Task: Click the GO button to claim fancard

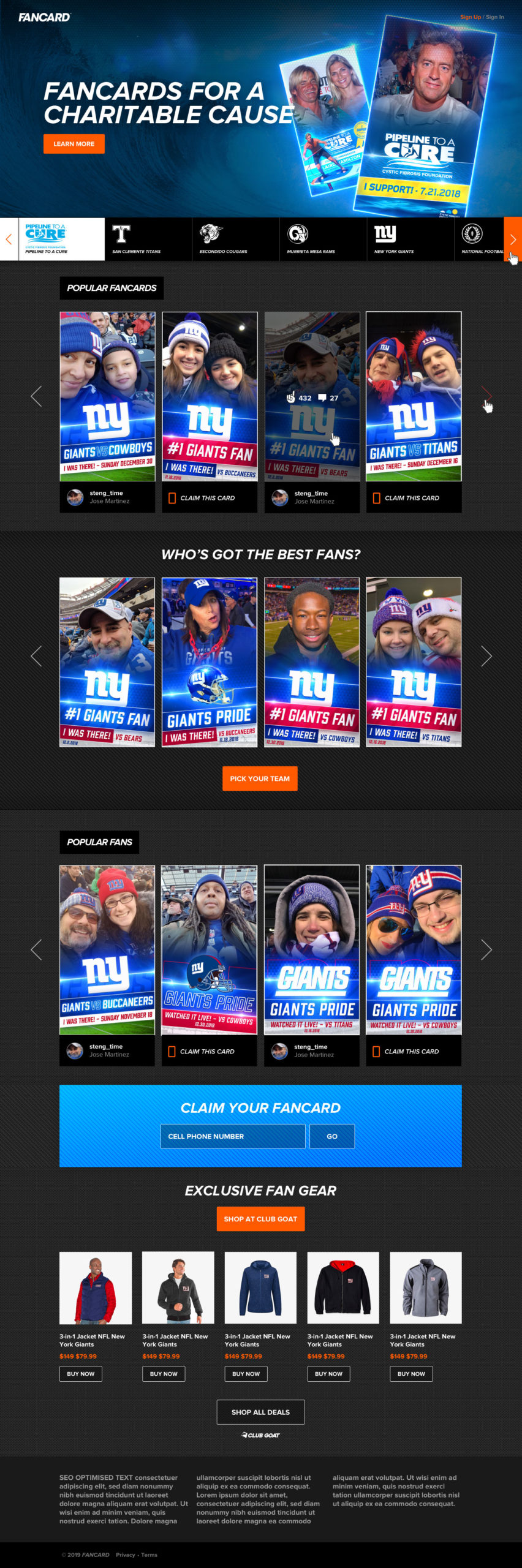Action: click(332, 1136)
